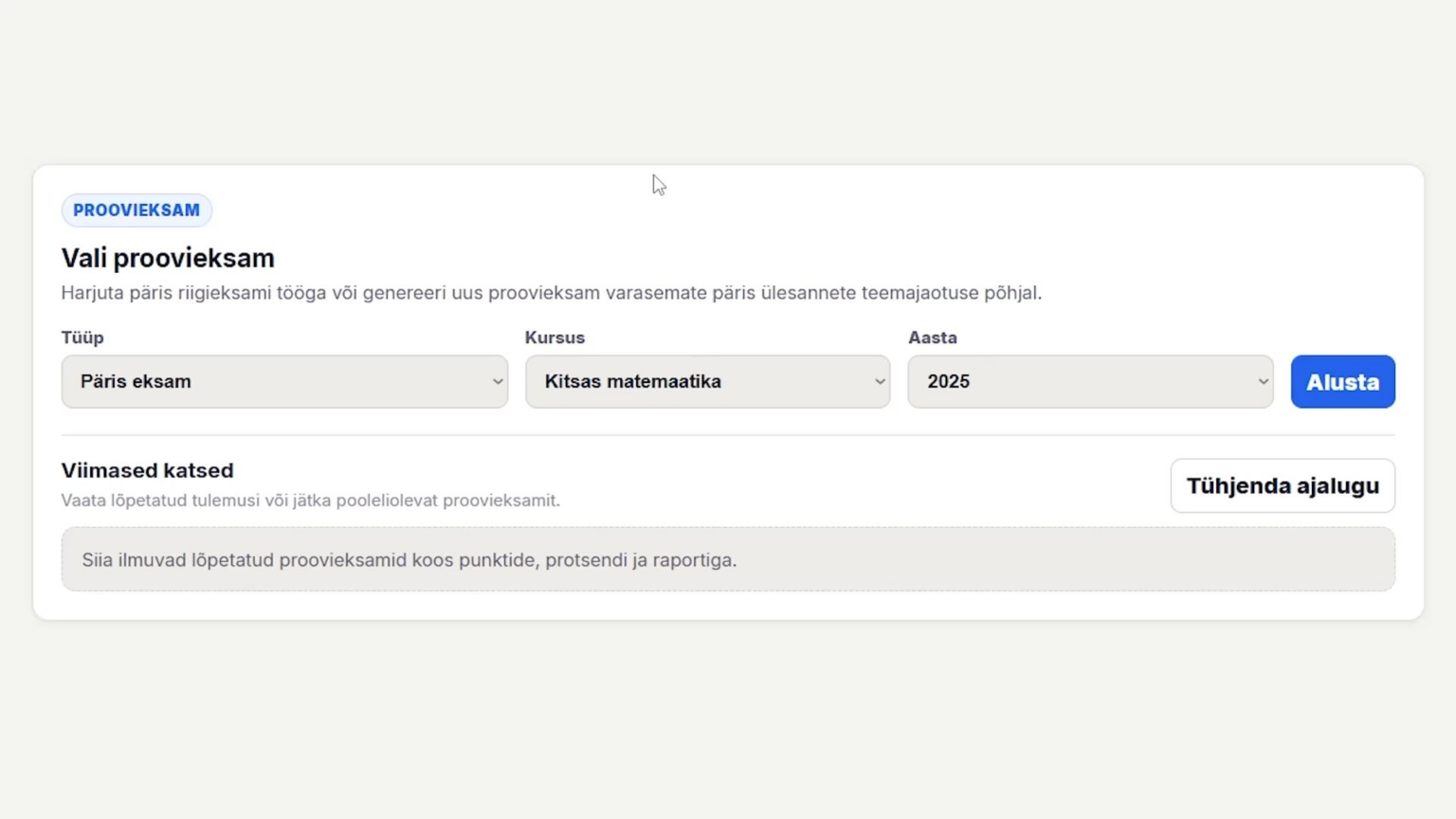Image resolution: width=1456 pixels, height=819 pixels.
Task: Click the 2025 selected year value
Action: [x=948, y=381]
